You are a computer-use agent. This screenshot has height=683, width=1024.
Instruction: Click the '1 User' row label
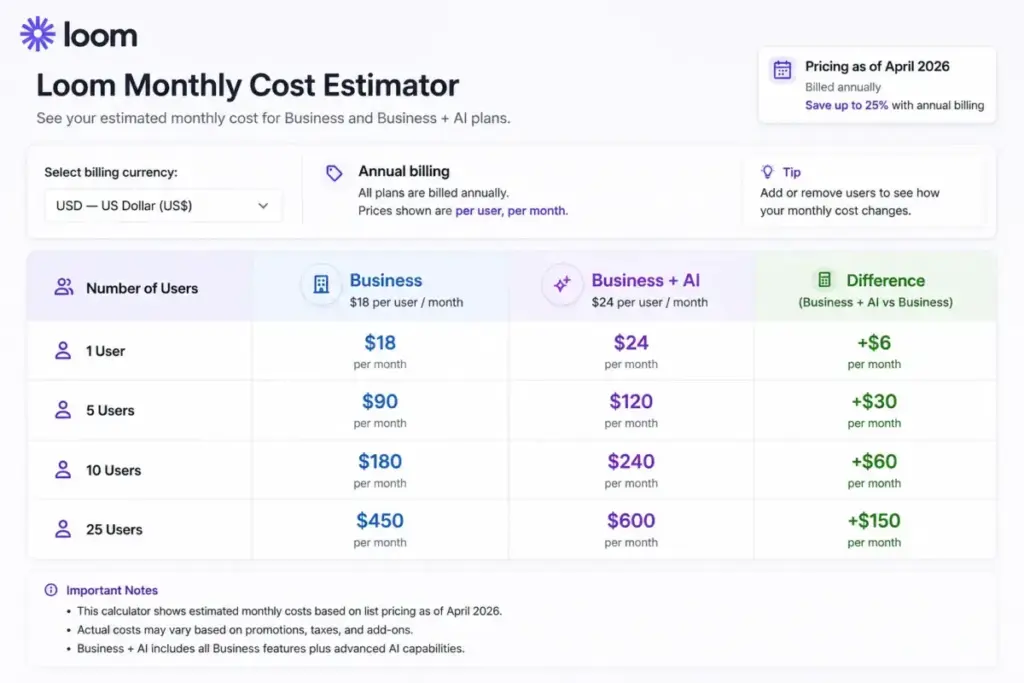(105, 351)
